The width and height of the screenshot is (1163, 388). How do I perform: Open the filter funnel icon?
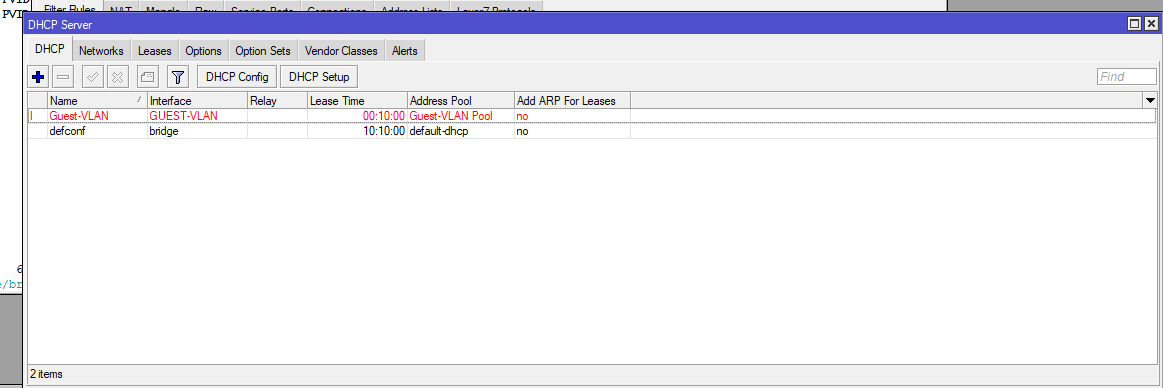178,76
